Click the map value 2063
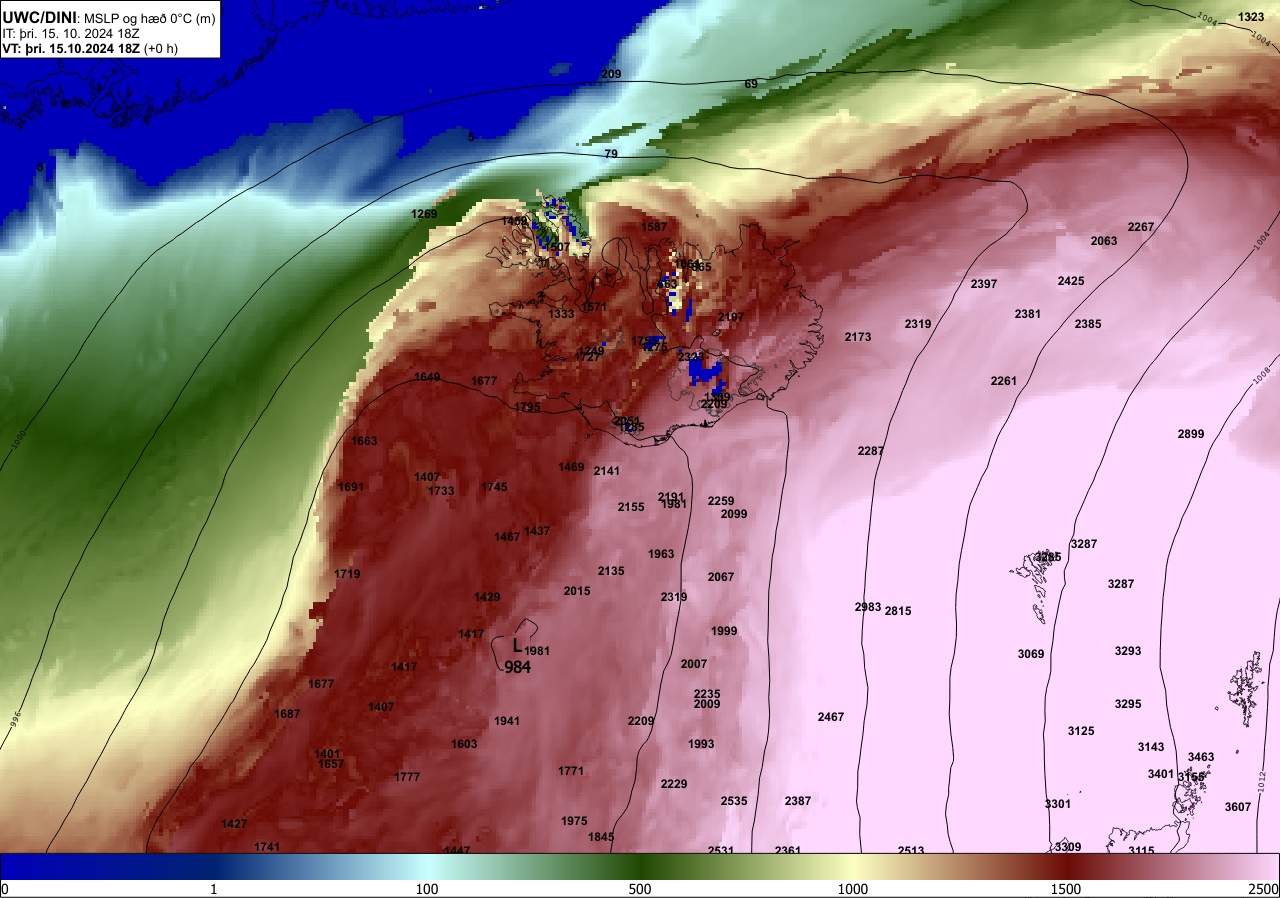 pyautogui.click(x=1104, y=241)
